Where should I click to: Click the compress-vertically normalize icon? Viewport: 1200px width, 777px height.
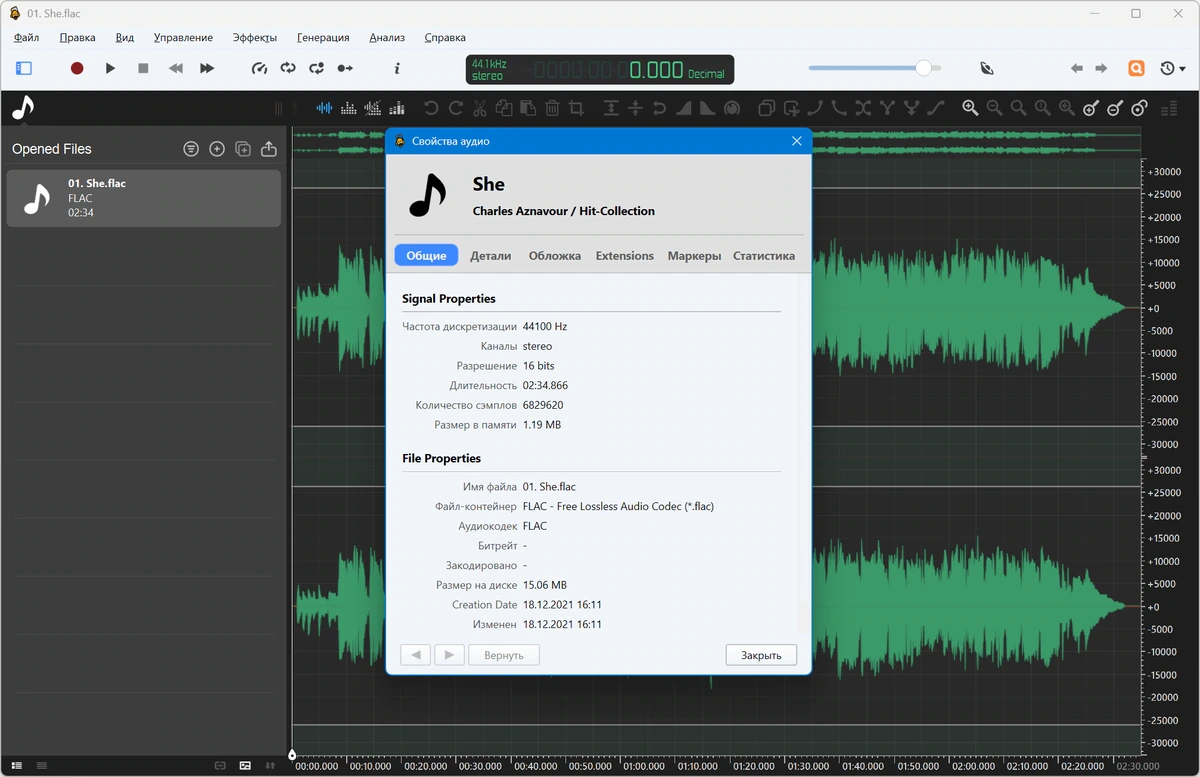[x=634, y=108]
